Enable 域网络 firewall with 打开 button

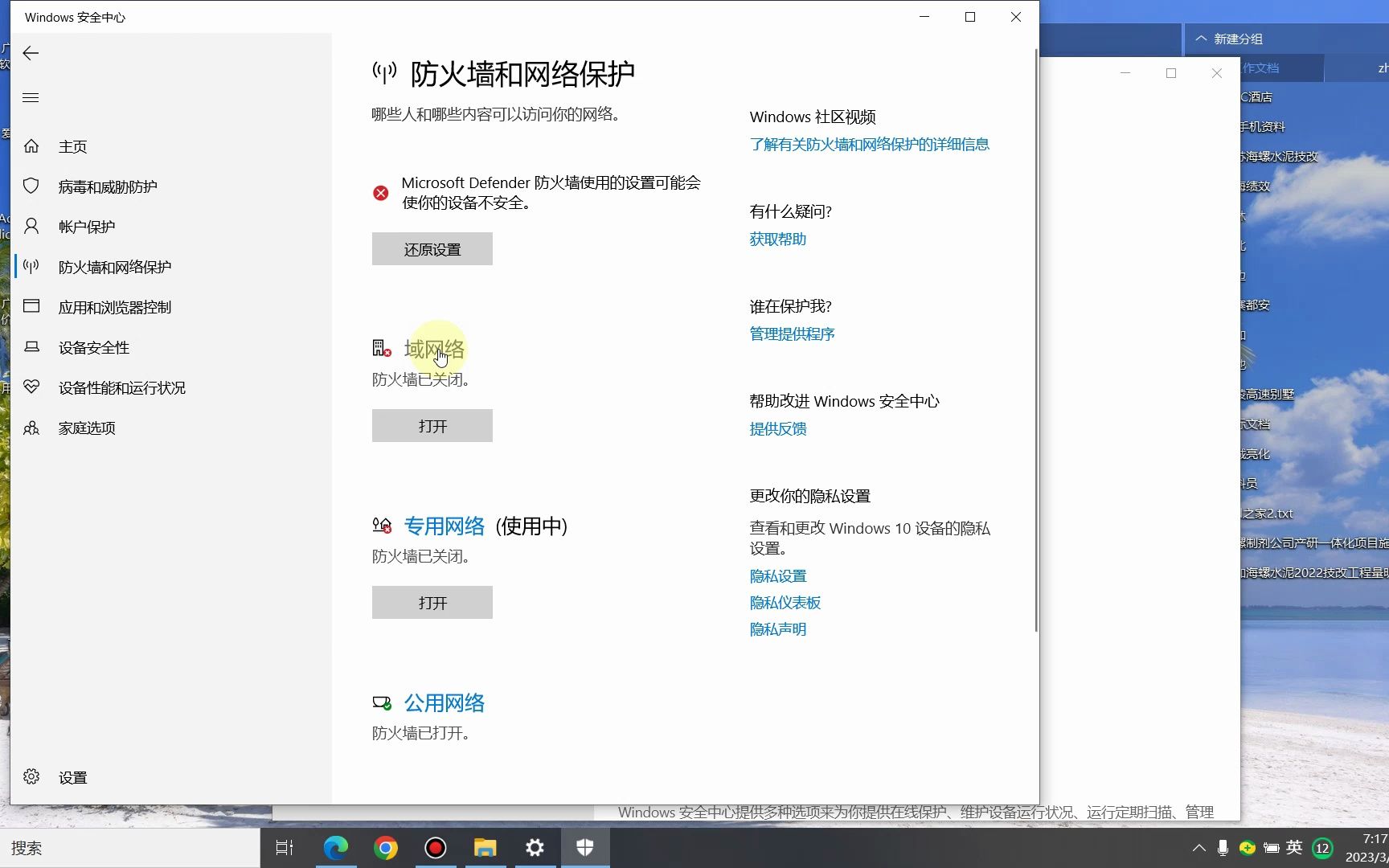tap(432, 425)
